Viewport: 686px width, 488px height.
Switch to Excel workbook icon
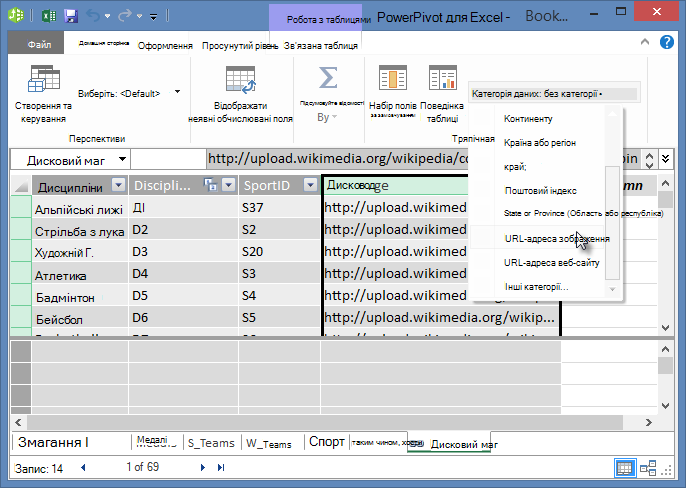49,16
